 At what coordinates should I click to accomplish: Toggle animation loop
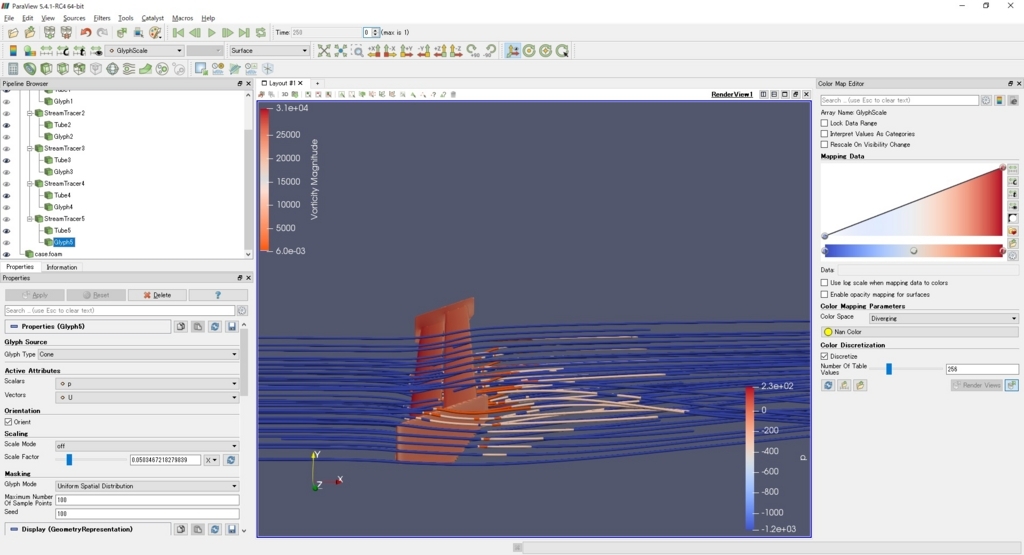click(261, 33)
